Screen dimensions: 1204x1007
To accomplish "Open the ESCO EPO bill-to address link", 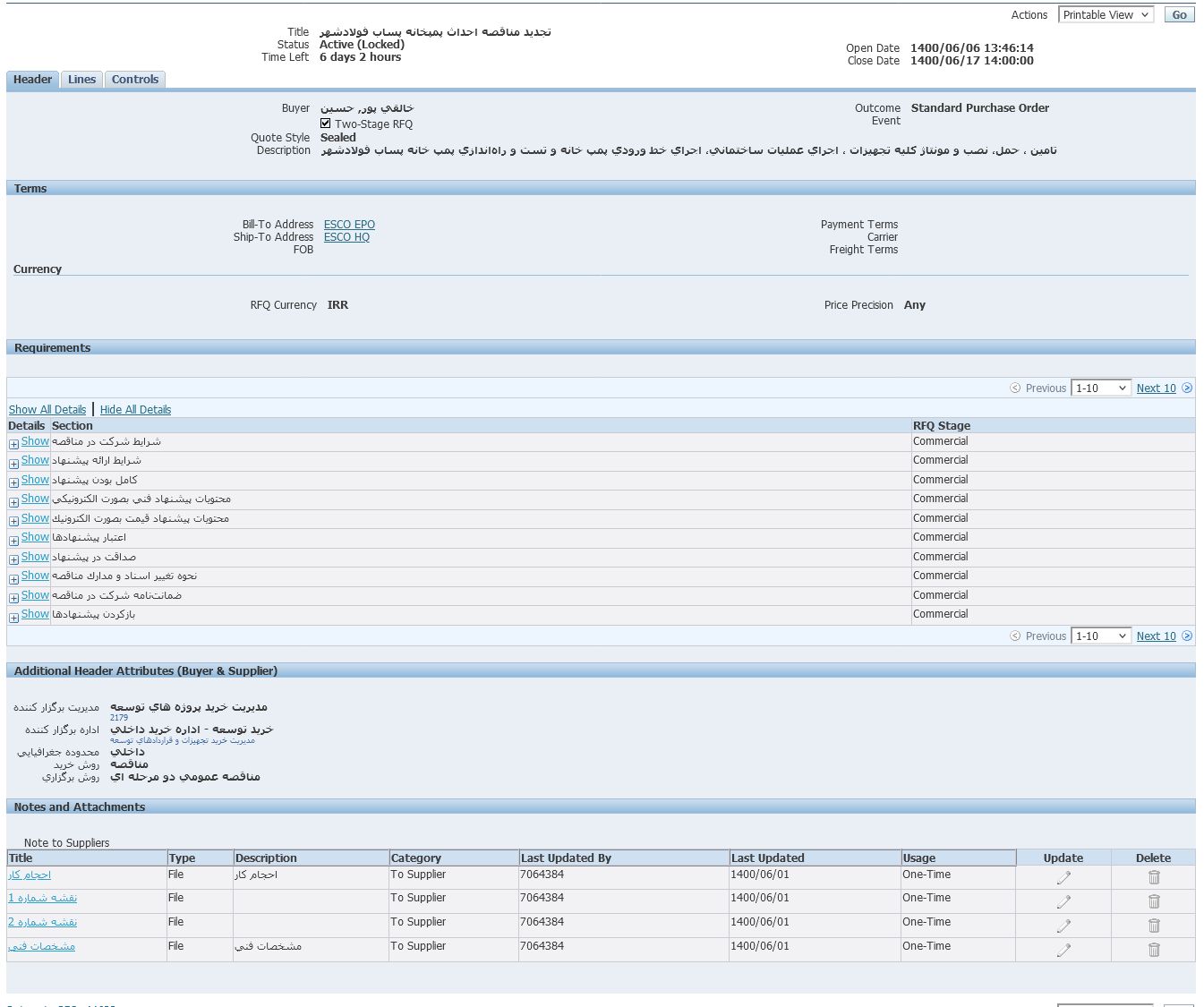I will pyautogui.click(x=349, y=225).
